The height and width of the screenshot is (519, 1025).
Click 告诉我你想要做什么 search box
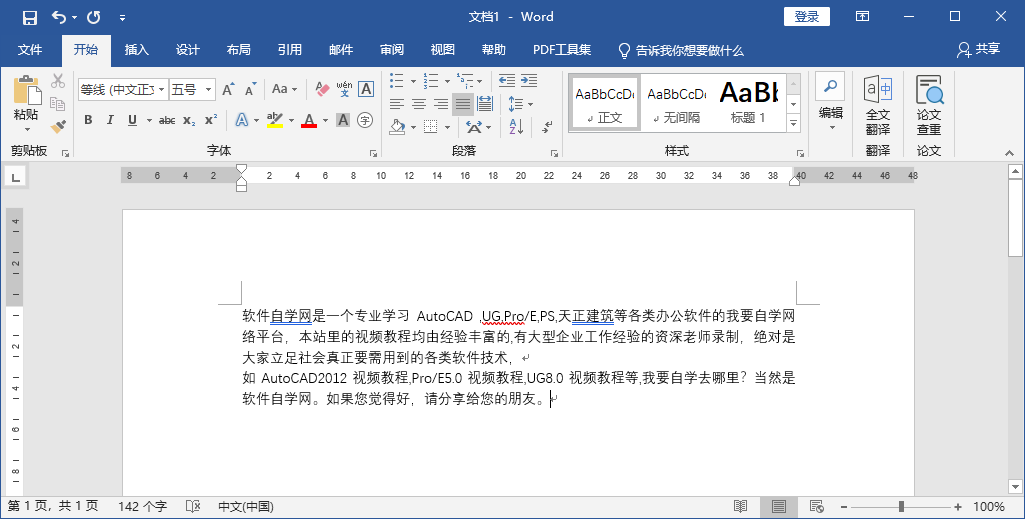tap(681, 50)
